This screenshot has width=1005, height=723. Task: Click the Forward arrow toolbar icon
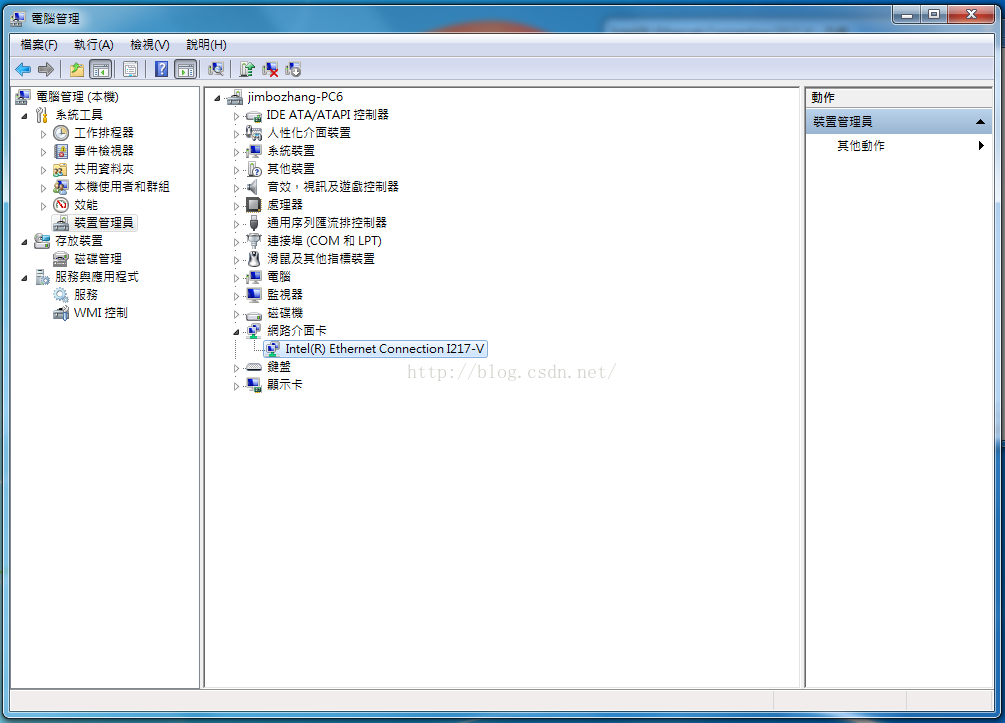tap(46, 69)
